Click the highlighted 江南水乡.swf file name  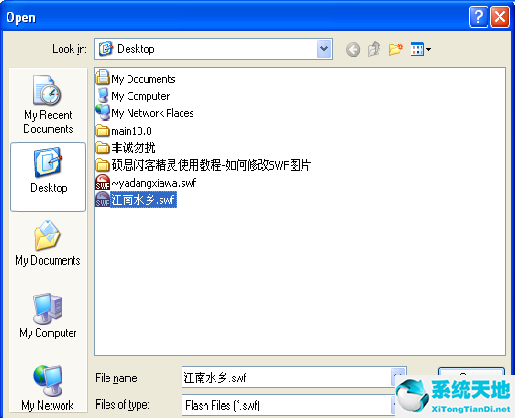point(143,200)
